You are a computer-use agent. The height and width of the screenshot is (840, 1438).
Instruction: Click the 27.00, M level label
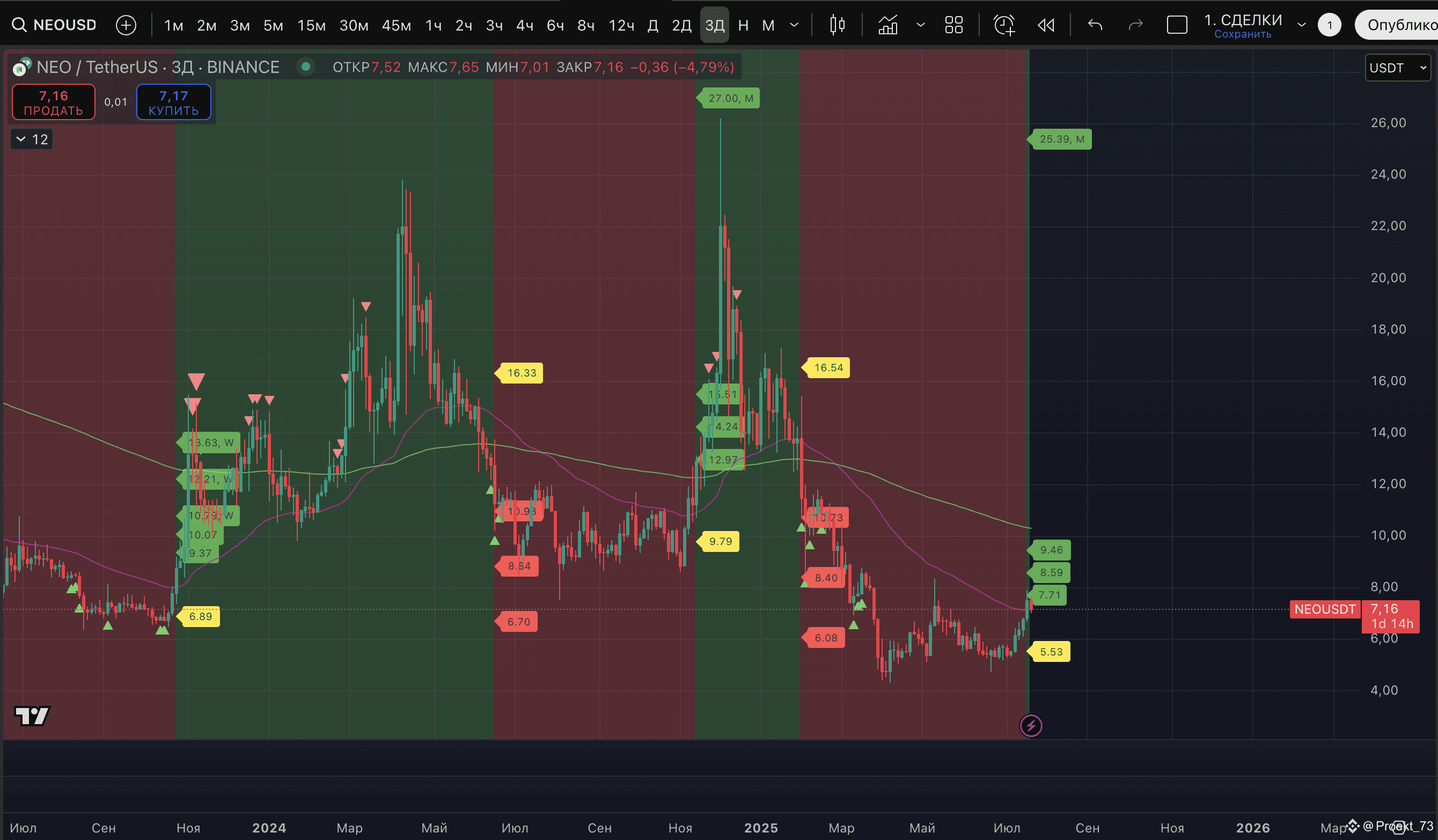(x=729, y=98)
